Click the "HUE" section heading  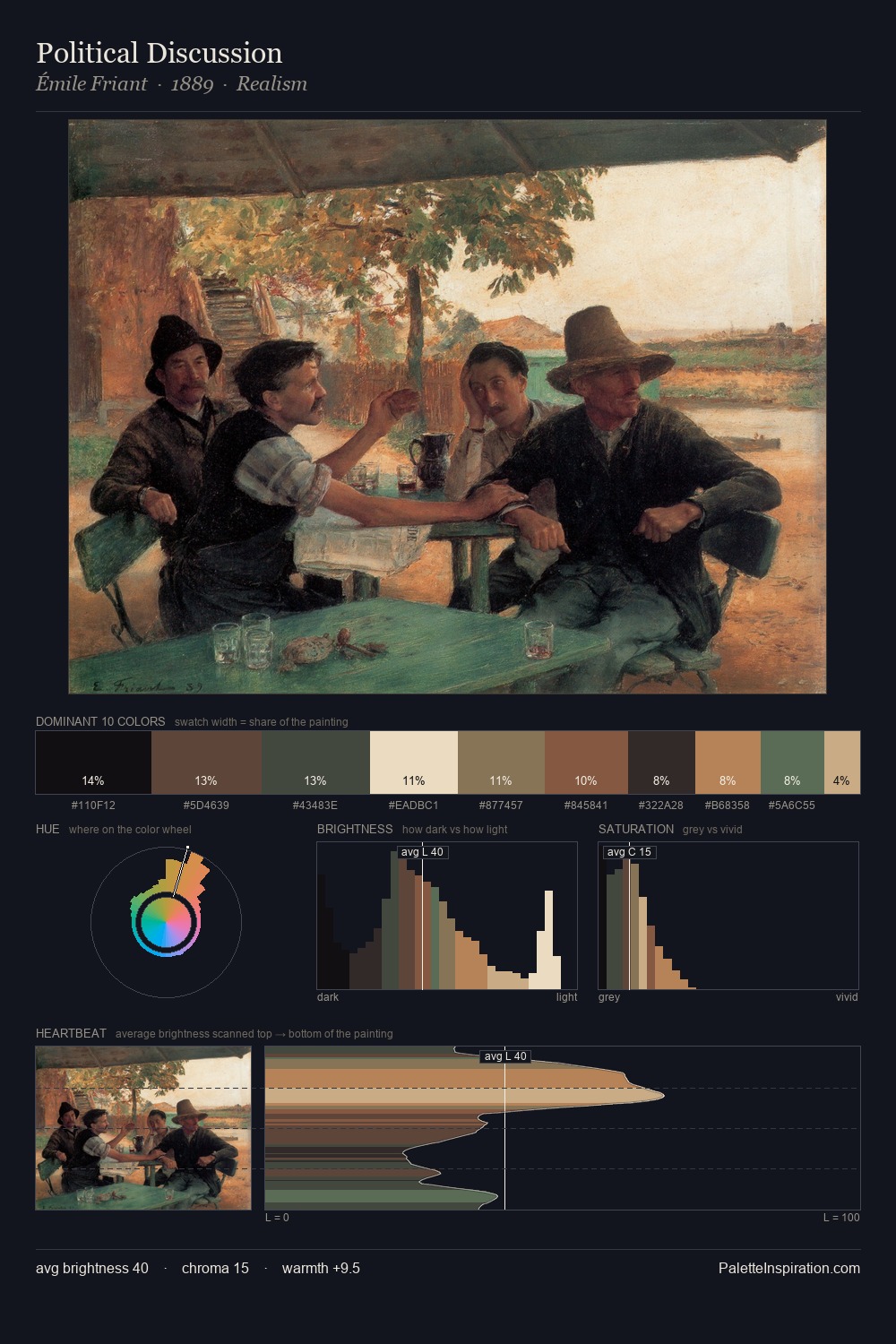pos(47,829)
